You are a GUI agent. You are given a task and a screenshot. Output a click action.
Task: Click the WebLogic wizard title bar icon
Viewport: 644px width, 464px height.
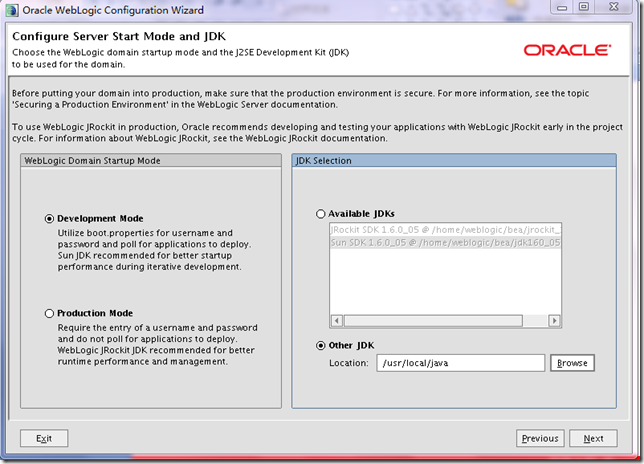pos(12,10)
